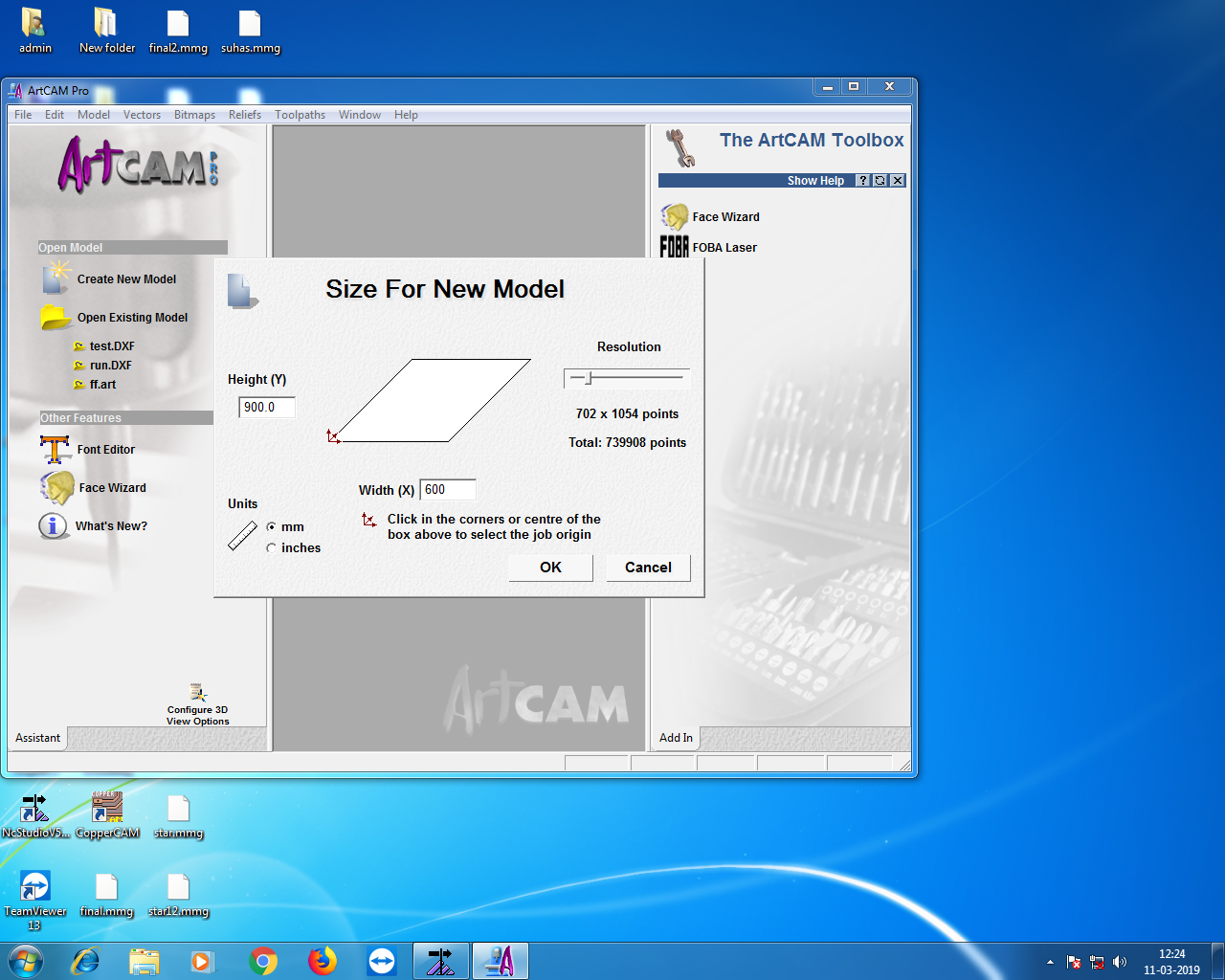Open the Reliefs menu

[245, 115]
